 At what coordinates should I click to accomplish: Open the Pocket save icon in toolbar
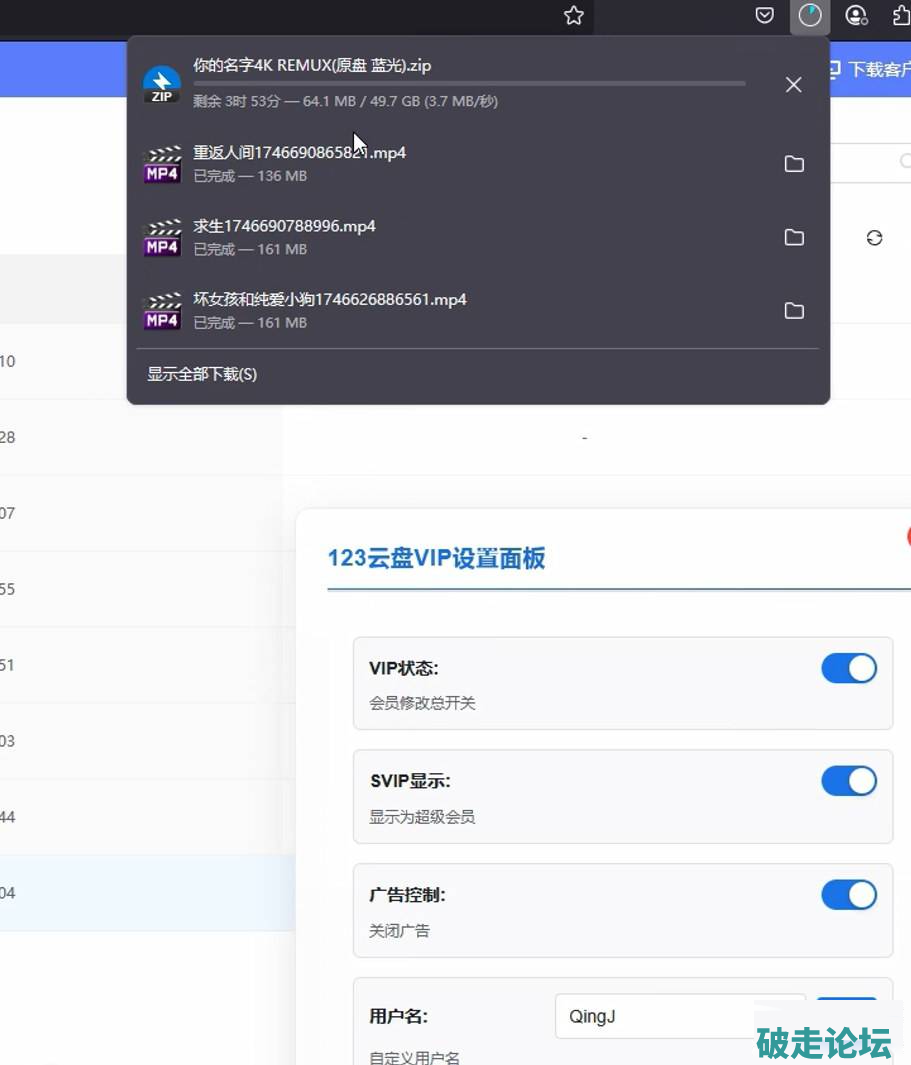tap(764, 16)
